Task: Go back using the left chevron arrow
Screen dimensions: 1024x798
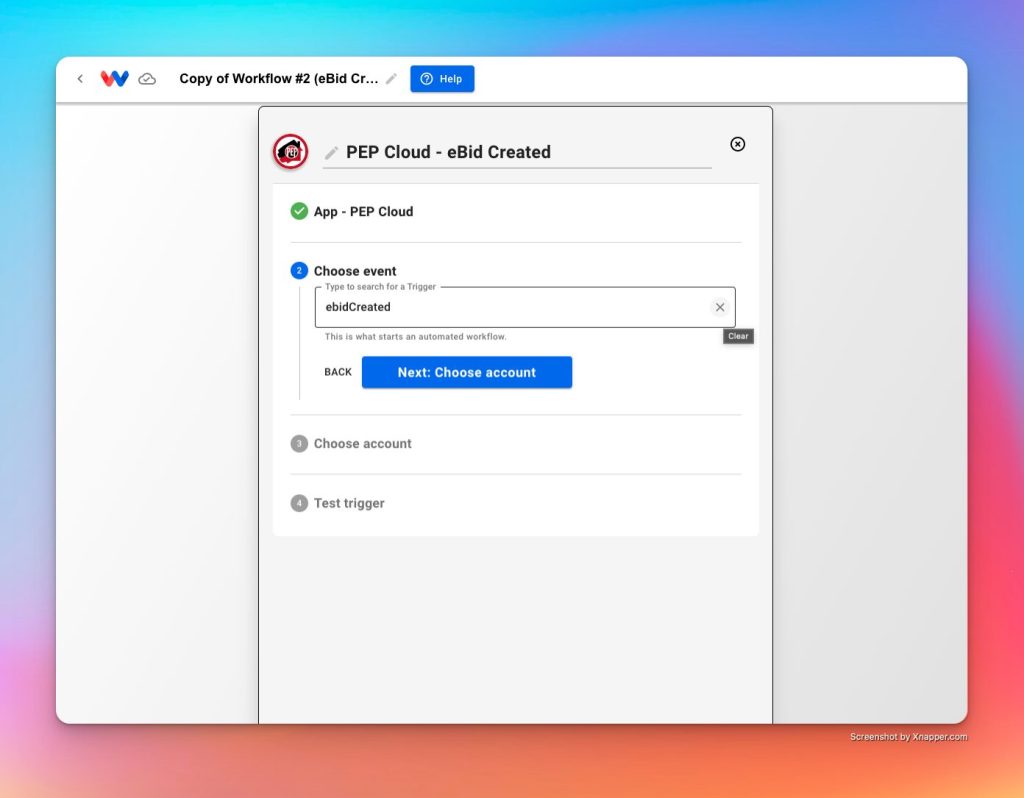Action: (80, 79)
